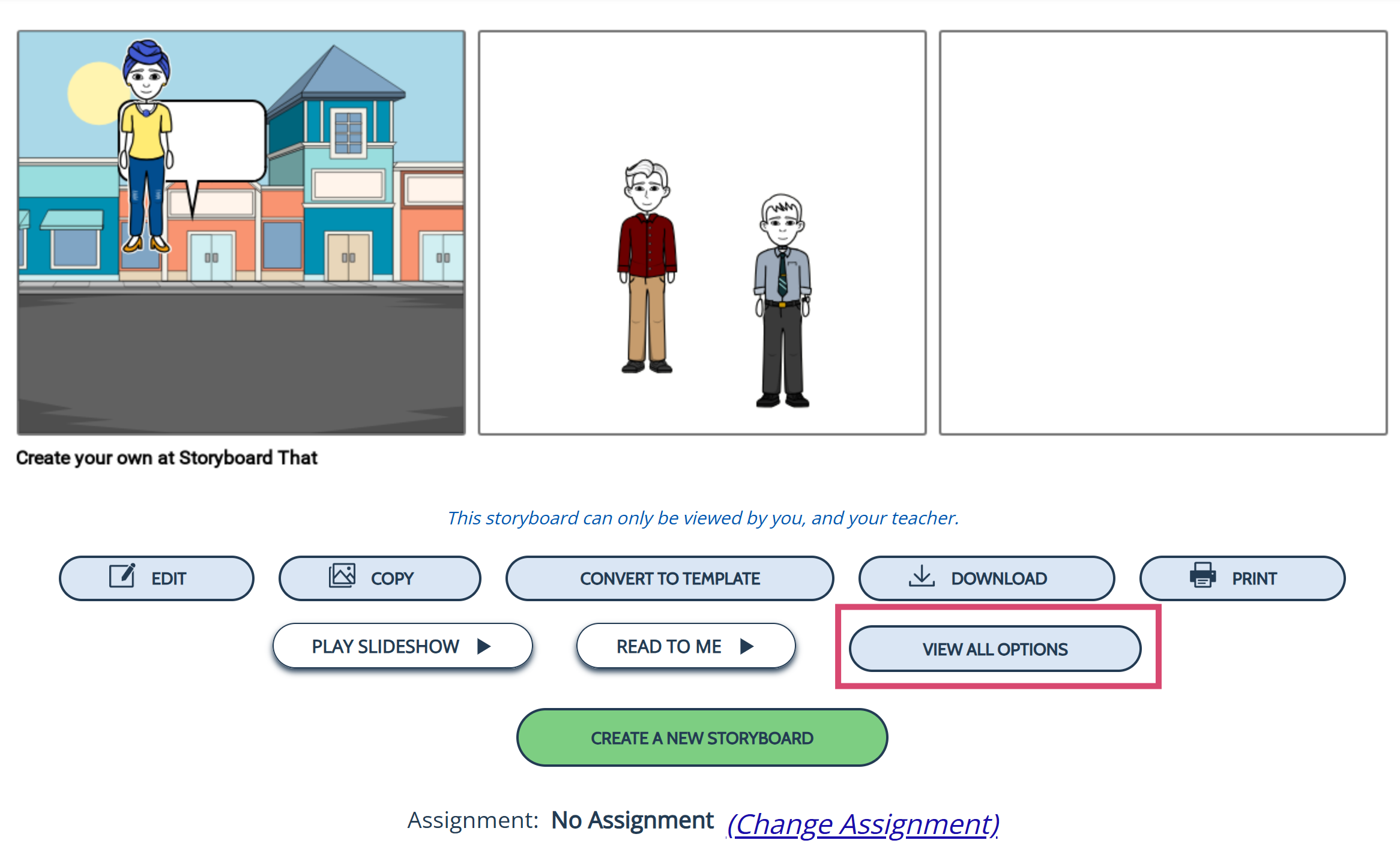Click the 'No Assignment' text

632,820
